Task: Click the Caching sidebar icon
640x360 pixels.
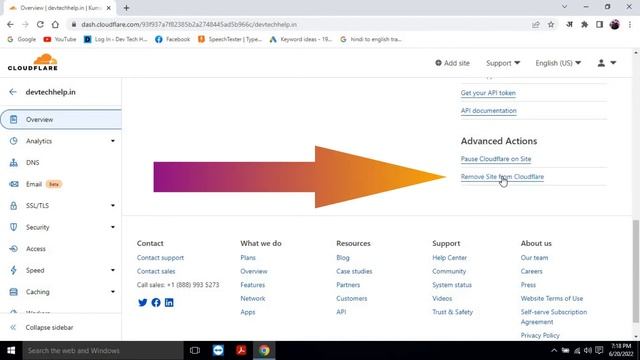Action: click(x=13, y=292)
